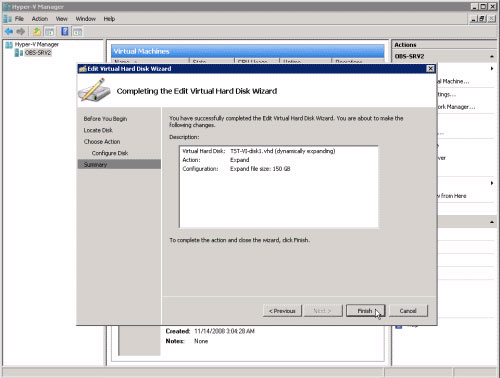Select Hyper-V Manager tree node
This screenshot has height=378, width=500.
pyautogui.click(x=37, y=44)
